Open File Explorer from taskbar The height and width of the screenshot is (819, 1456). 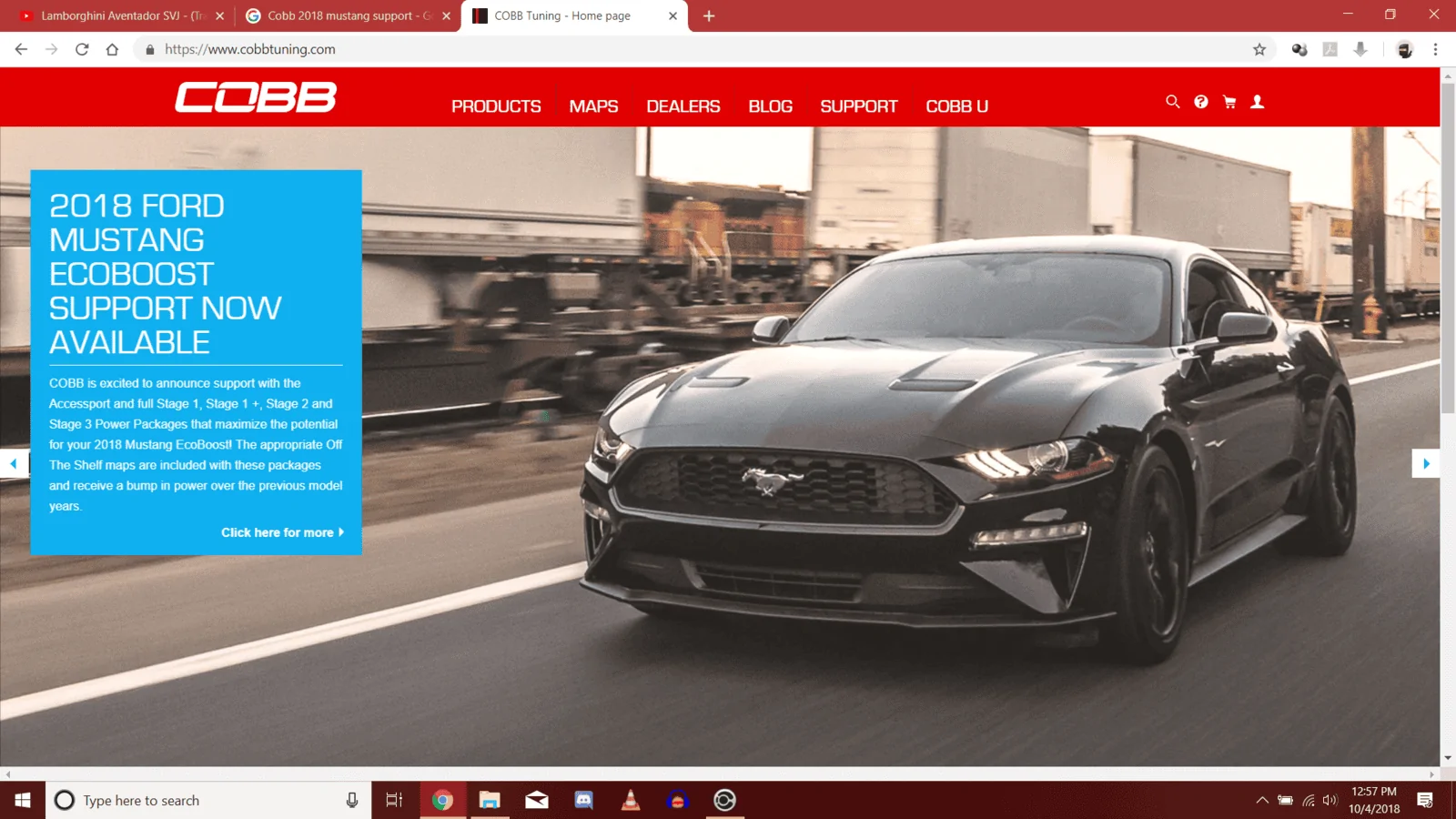tap(490, 800)
